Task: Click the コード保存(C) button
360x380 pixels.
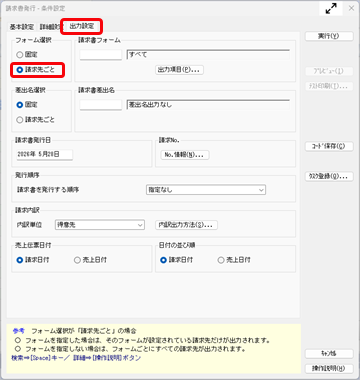Action: [x=329, y=146]
